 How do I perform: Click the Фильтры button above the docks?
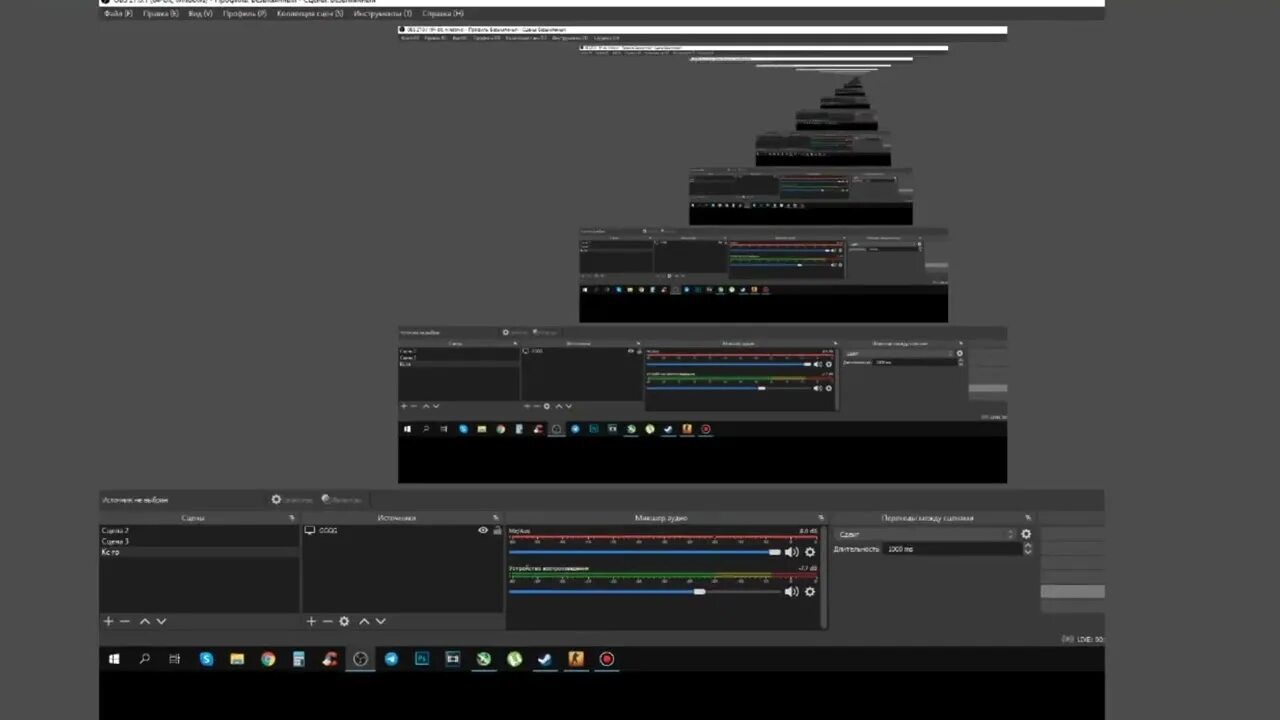coord(342,499)
